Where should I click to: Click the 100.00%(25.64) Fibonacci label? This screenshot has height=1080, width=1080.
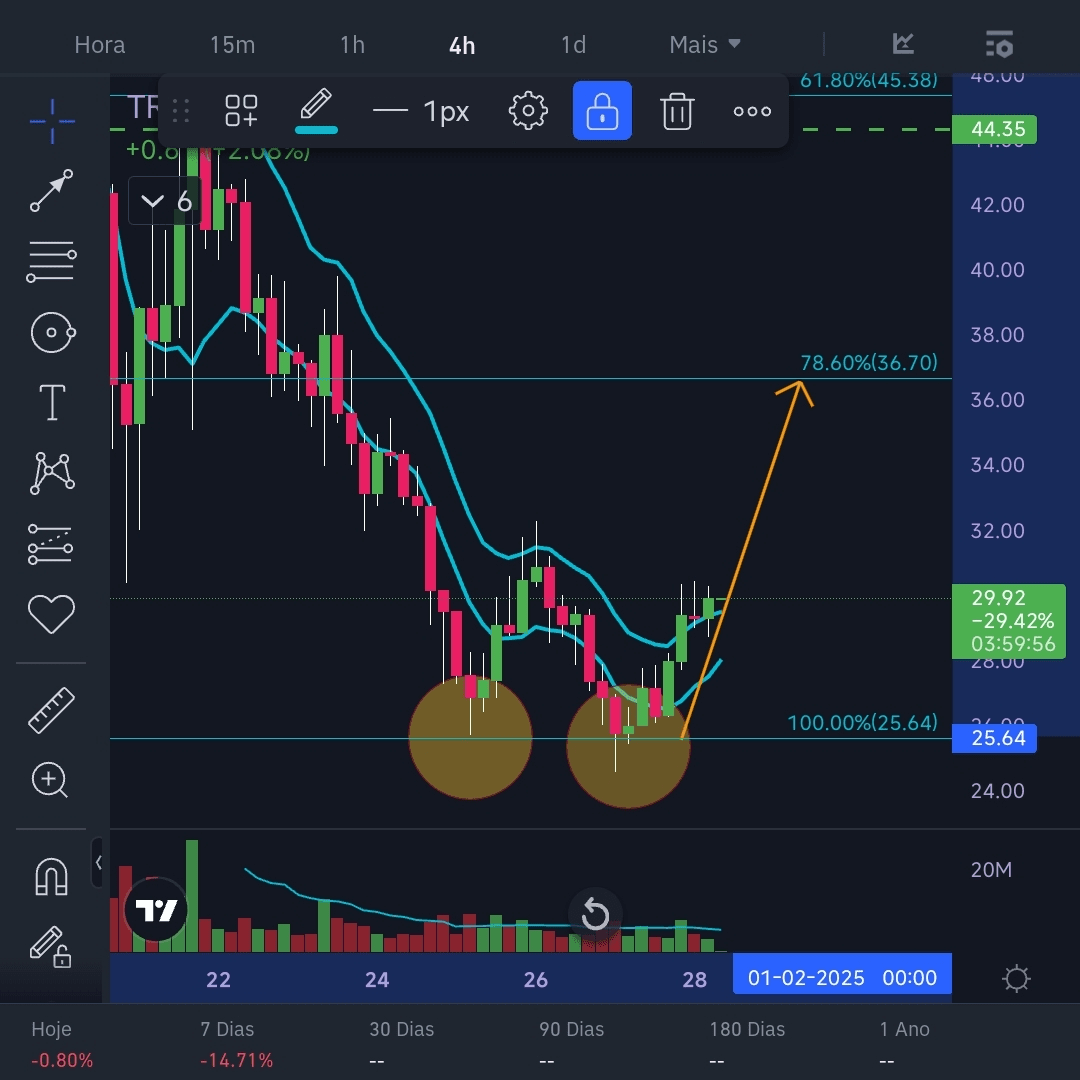[x=863, y=723]
